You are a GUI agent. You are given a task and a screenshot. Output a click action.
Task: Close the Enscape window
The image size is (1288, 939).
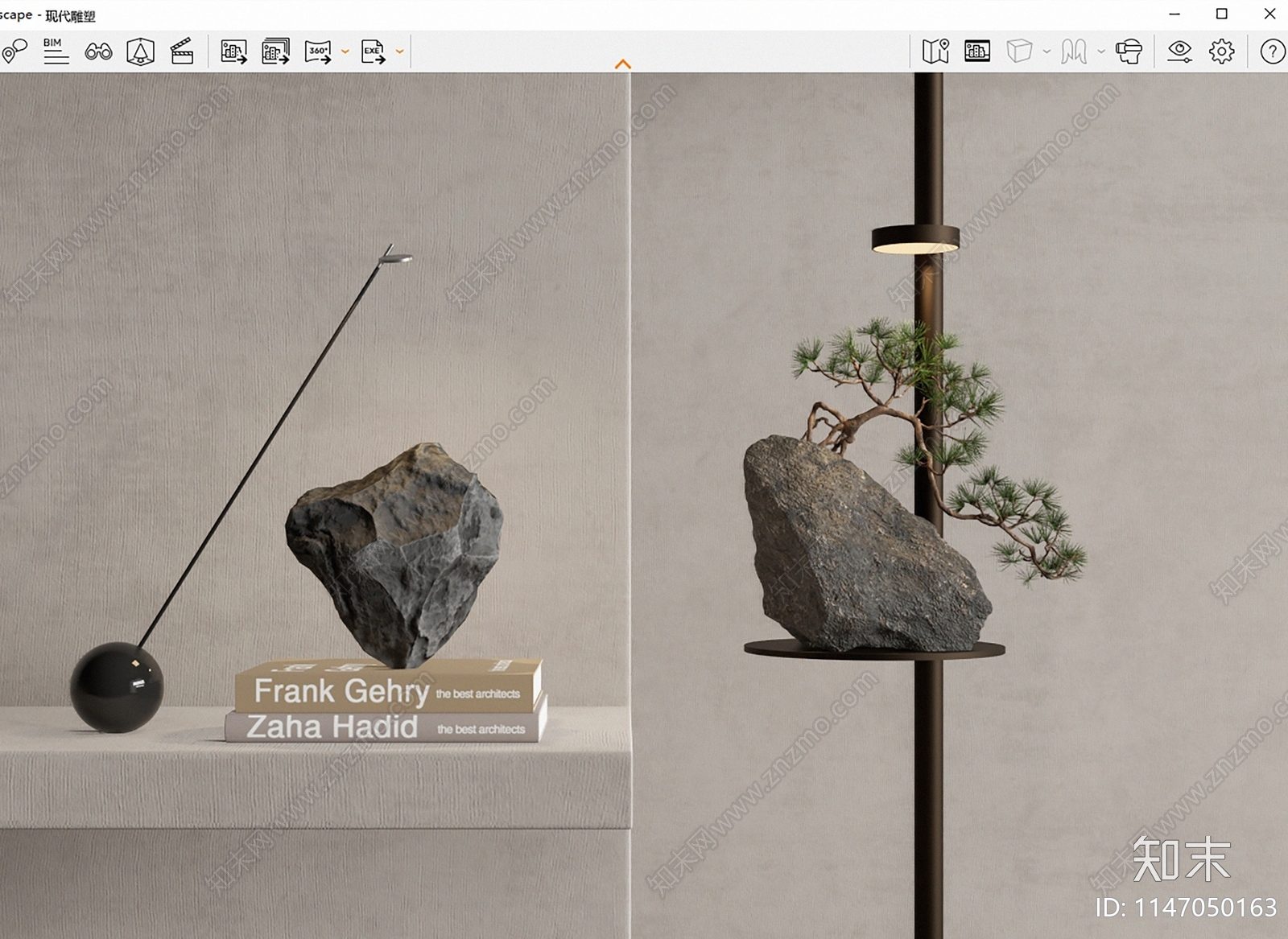1269,14
